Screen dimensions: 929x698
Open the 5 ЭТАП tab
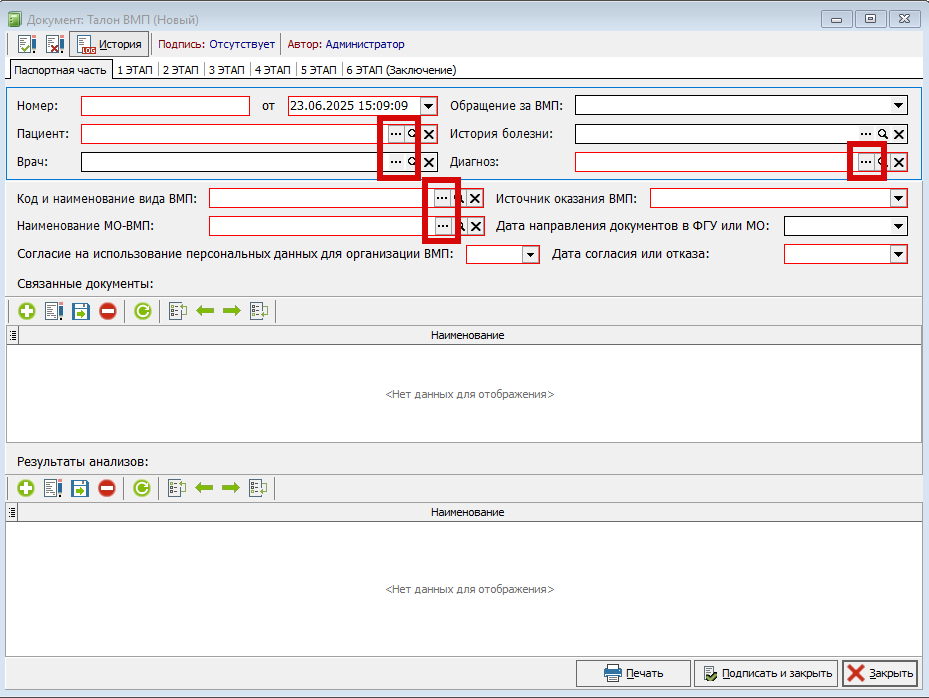(x=319, y=70)
